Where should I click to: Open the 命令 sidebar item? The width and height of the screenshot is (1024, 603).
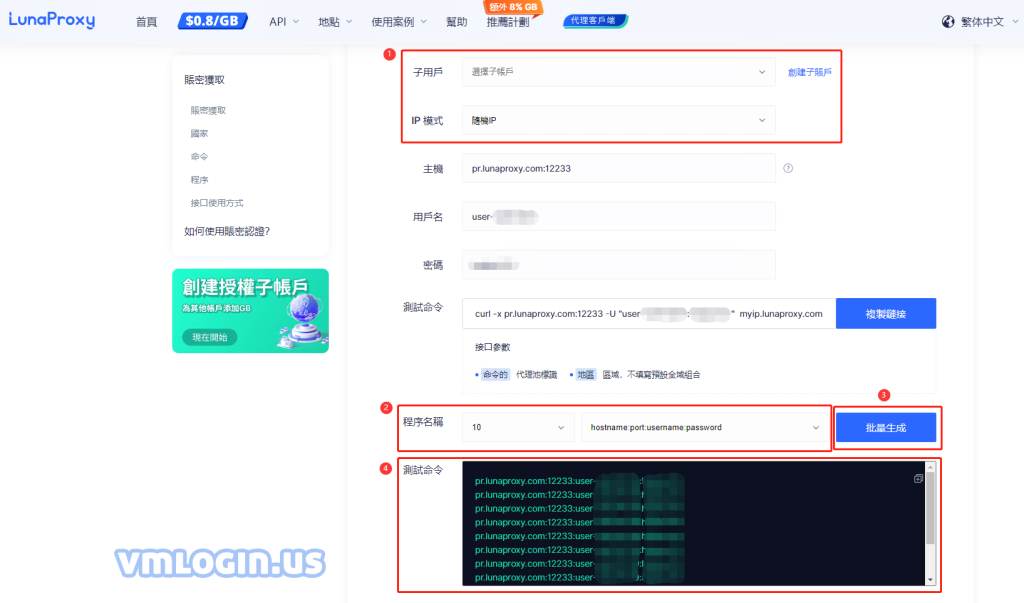click(x=199, y=156)
